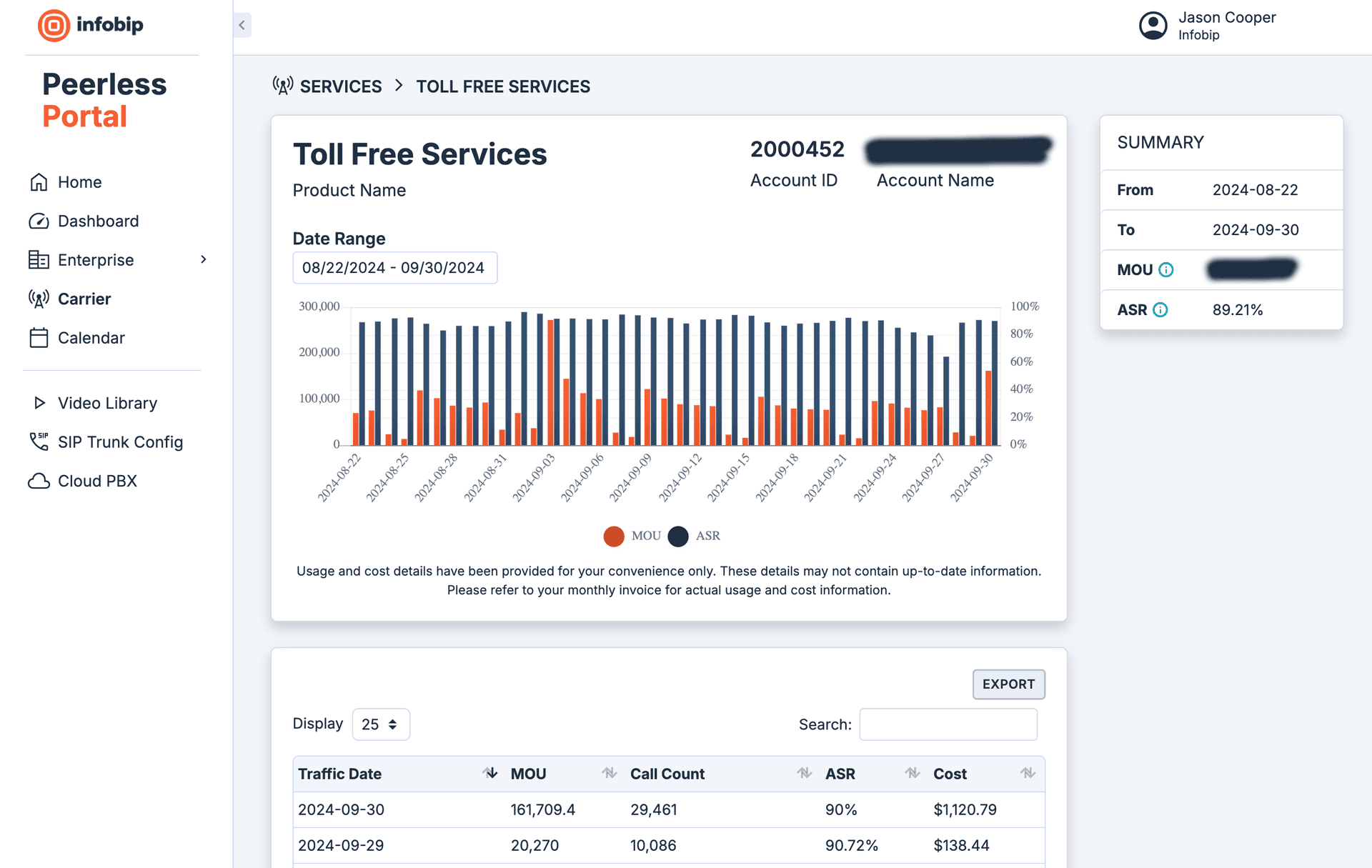Open the Date Range picker field
The width and height of the screenshot is (1372, 868).
394,268
